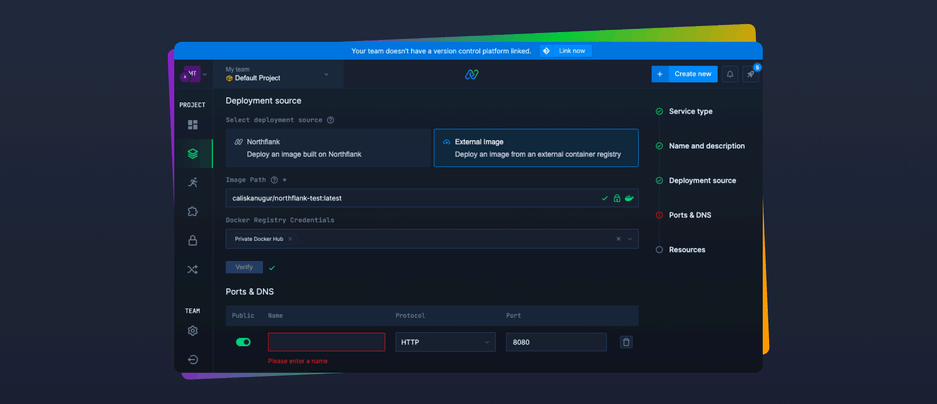Viewport: 937px width, 404px height.
Task: Click the green checkmark in Image Path field
Action: pyautogui.click(x=605, y=198)
